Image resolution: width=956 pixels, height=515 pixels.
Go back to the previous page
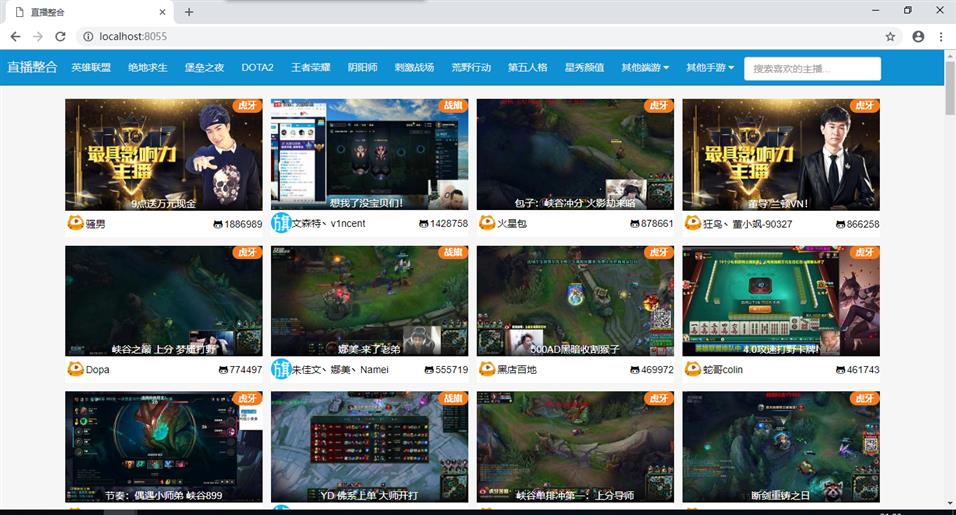coord(15,37)
